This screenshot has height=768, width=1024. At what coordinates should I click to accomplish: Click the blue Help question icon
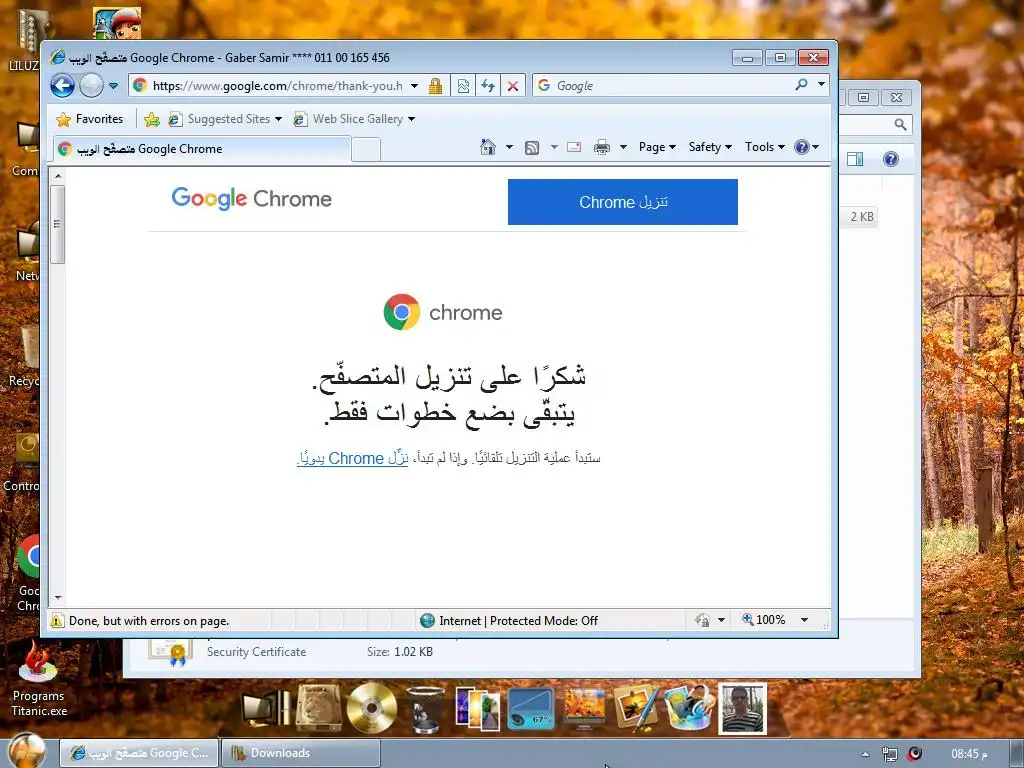(802, 147)
